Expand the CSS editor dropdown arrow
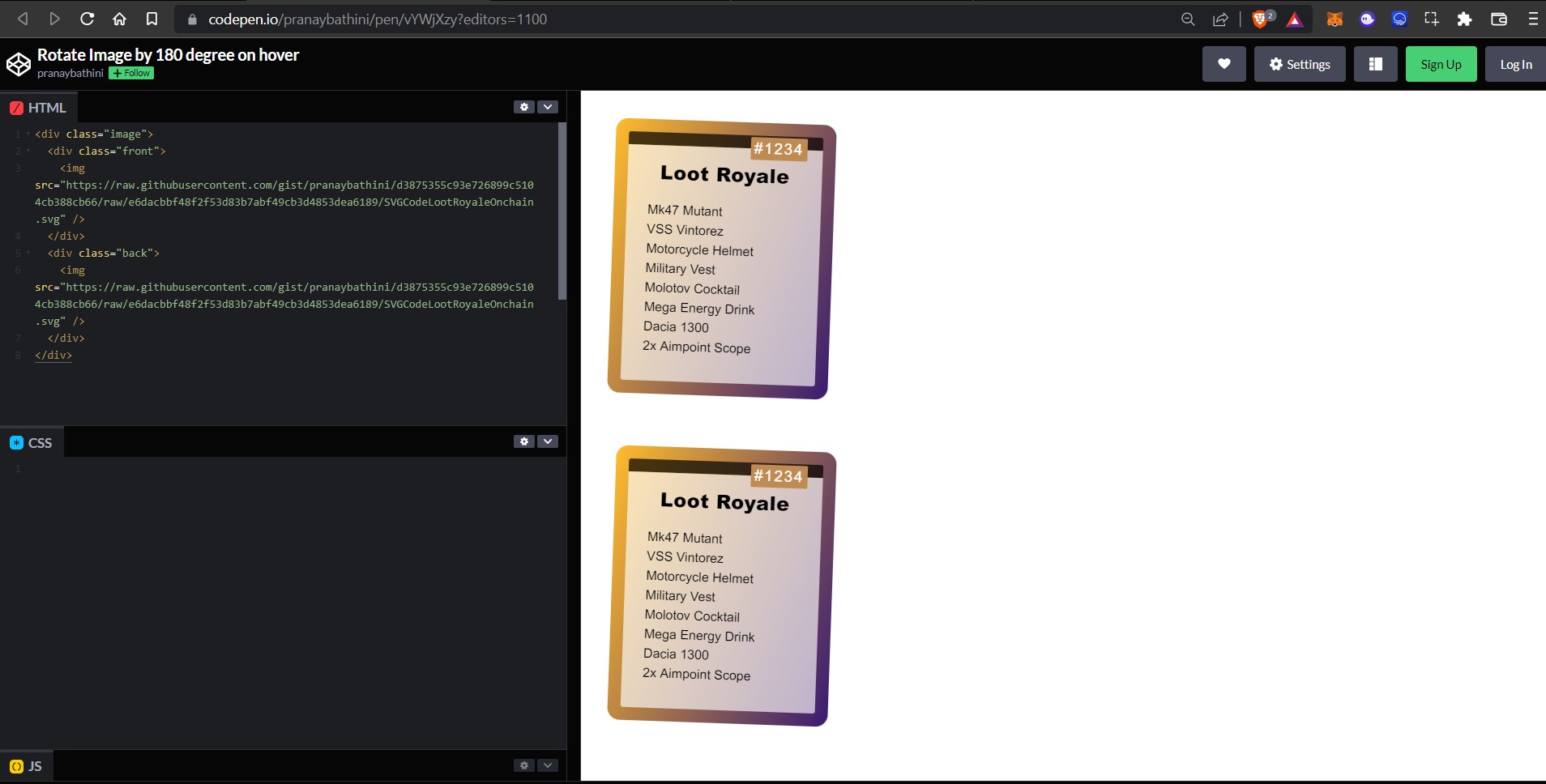1546x784 pixels. (548, 441)
